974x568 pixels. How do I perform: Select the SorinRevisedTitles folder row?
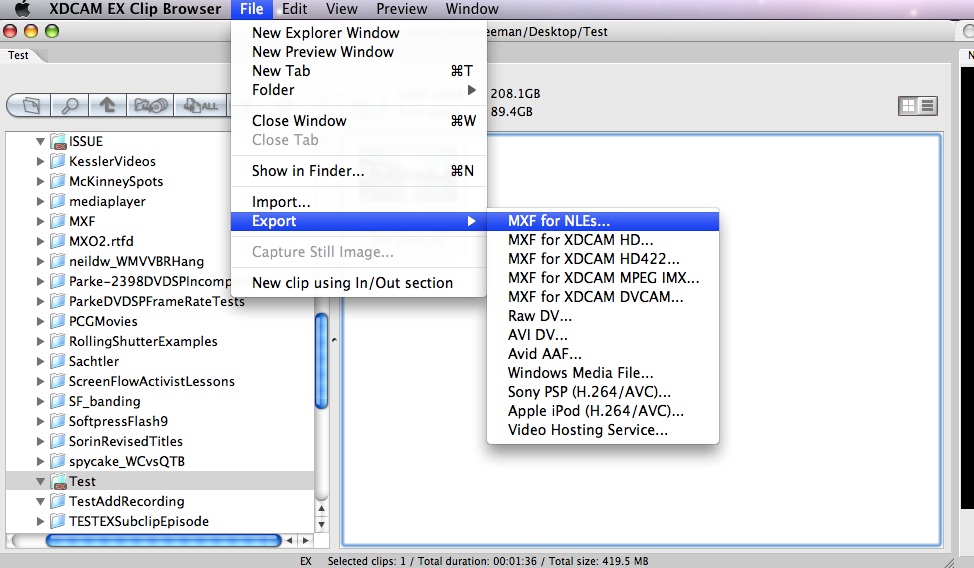pos(160,441)
